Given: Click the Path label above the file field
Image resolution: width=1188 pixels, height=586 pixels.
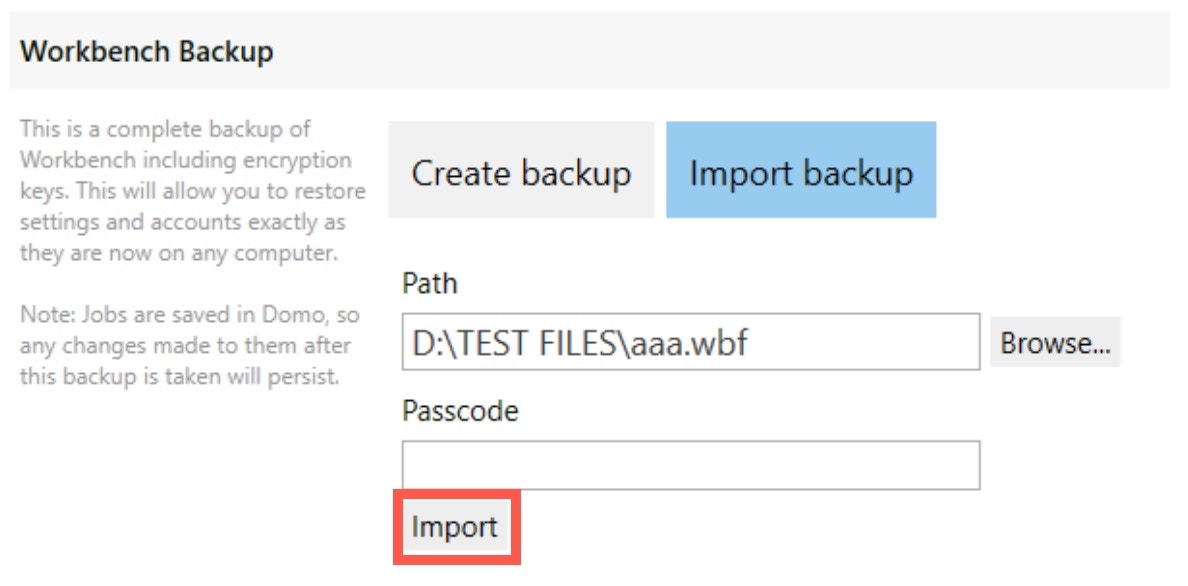Looking at the screenshot, I should coord(428,283).
